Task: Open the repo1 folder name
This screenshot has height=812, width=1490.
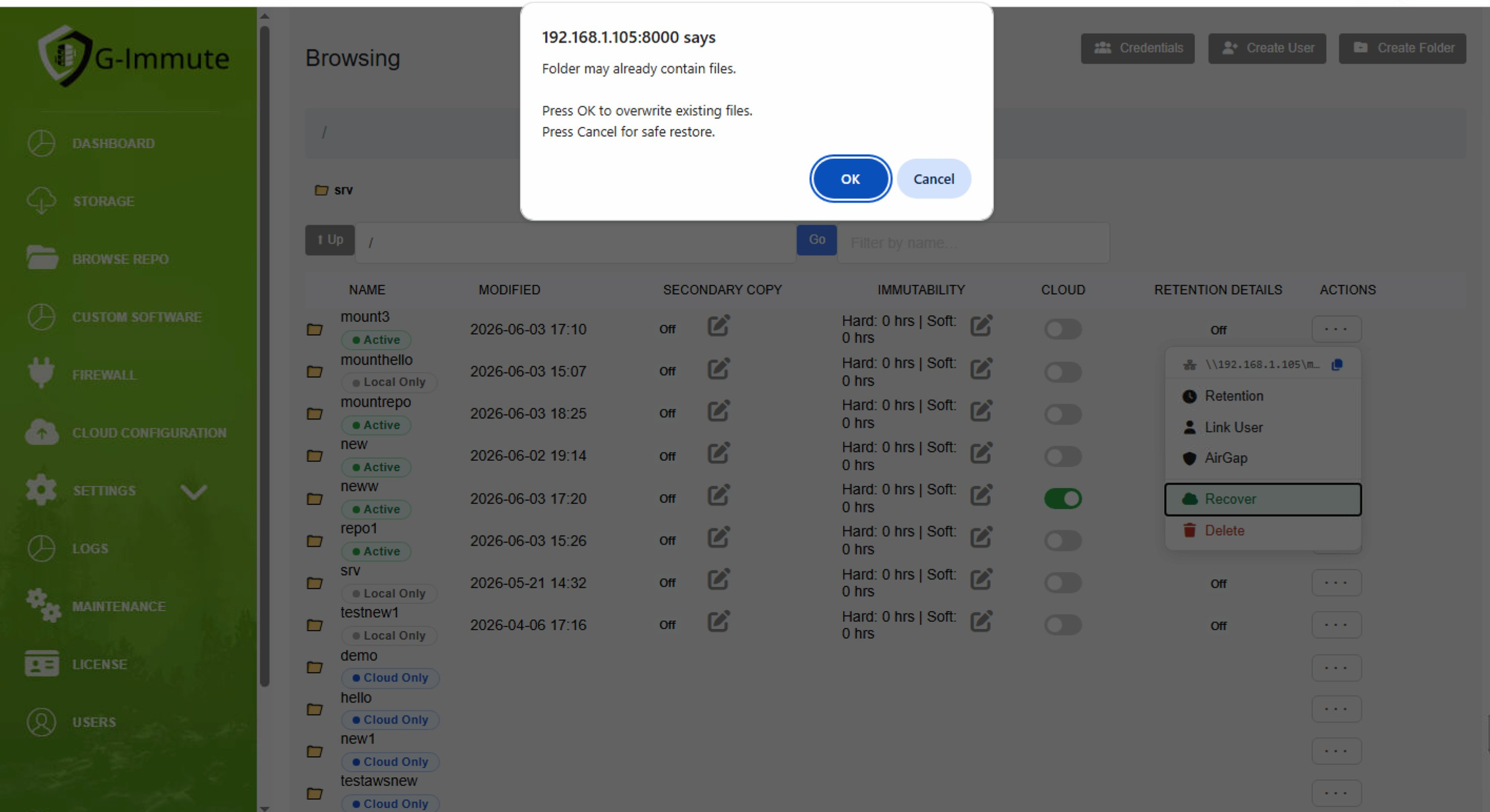Action: (x=359, y=528)
